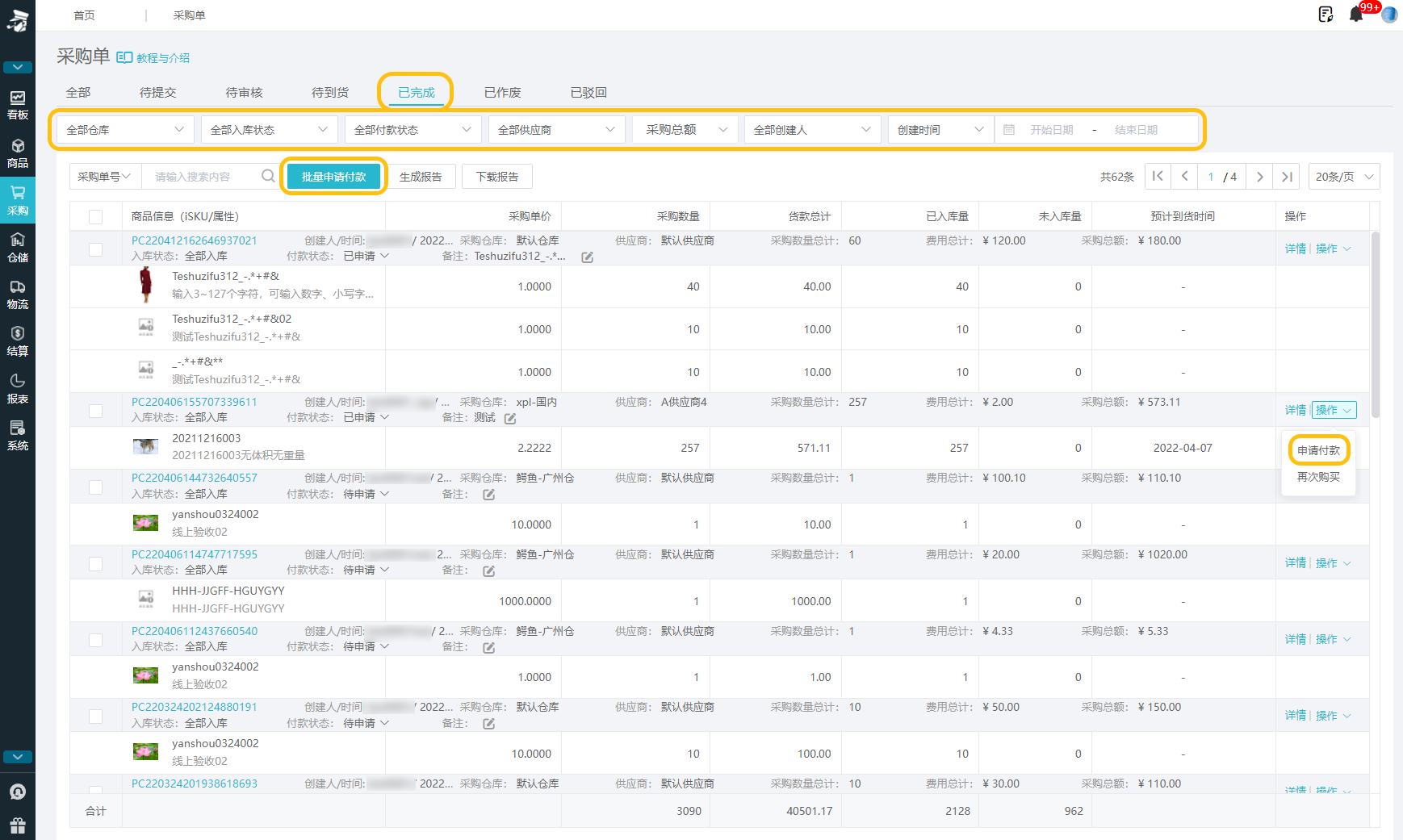Check the box for order PC220324202124880191

click(95, 716)
